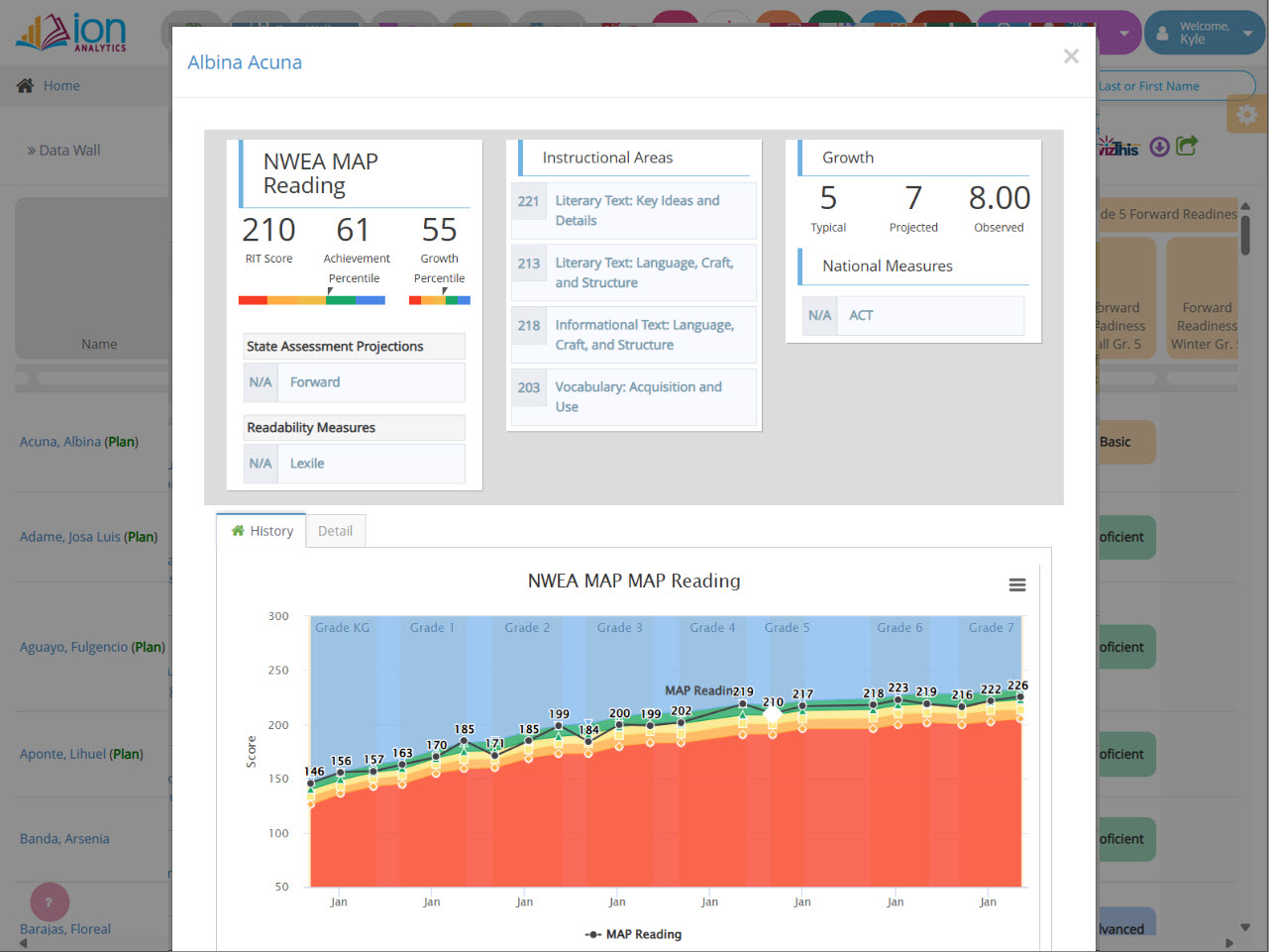Click the user profile avatar icon
The height and width of the screenshot is (952, 1269).
(1162, 34)
